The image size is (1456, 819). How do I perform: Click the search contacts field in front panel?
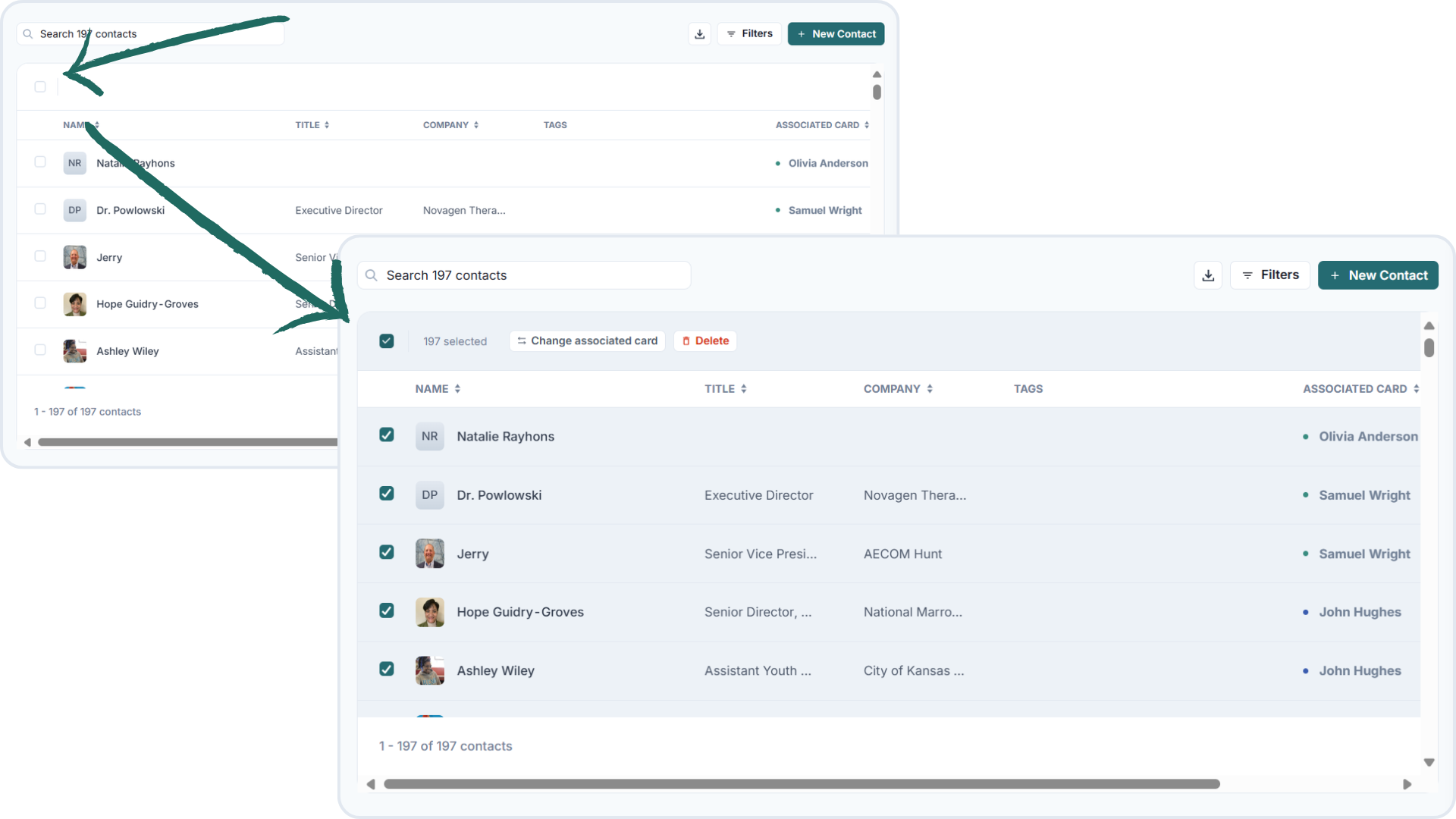524,275
